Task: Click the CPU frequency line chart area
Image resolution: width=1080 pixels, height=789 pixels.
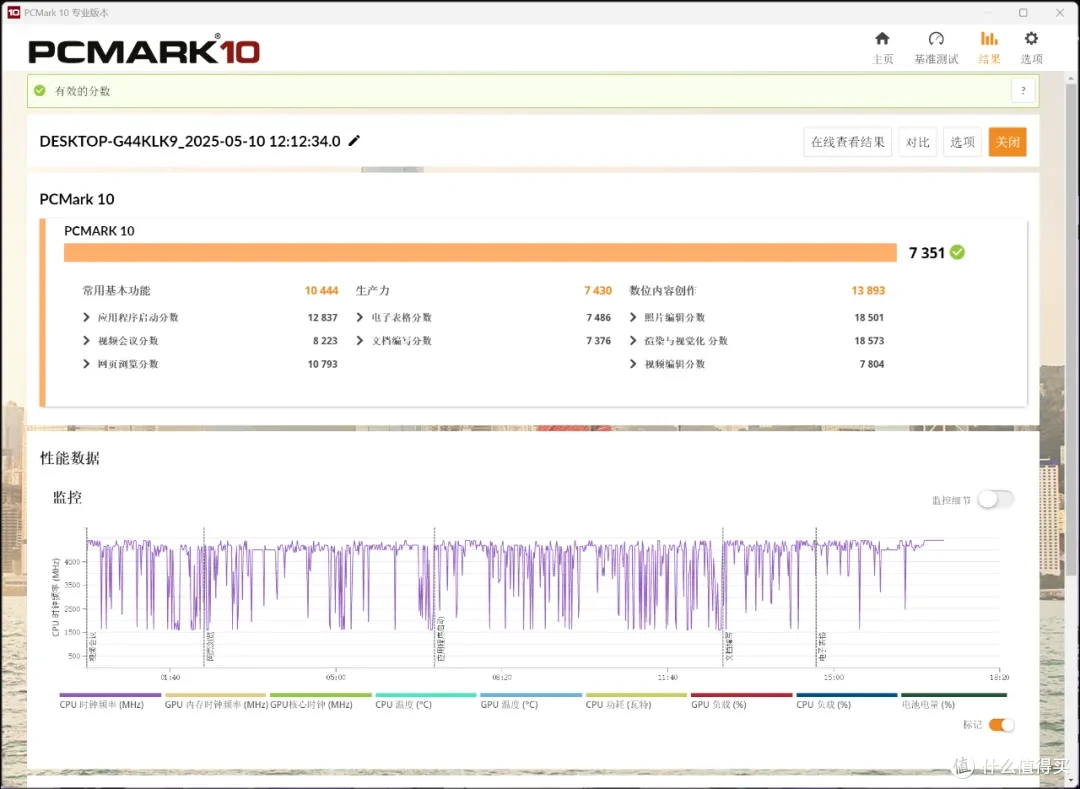Action: (x=543, y=598)
